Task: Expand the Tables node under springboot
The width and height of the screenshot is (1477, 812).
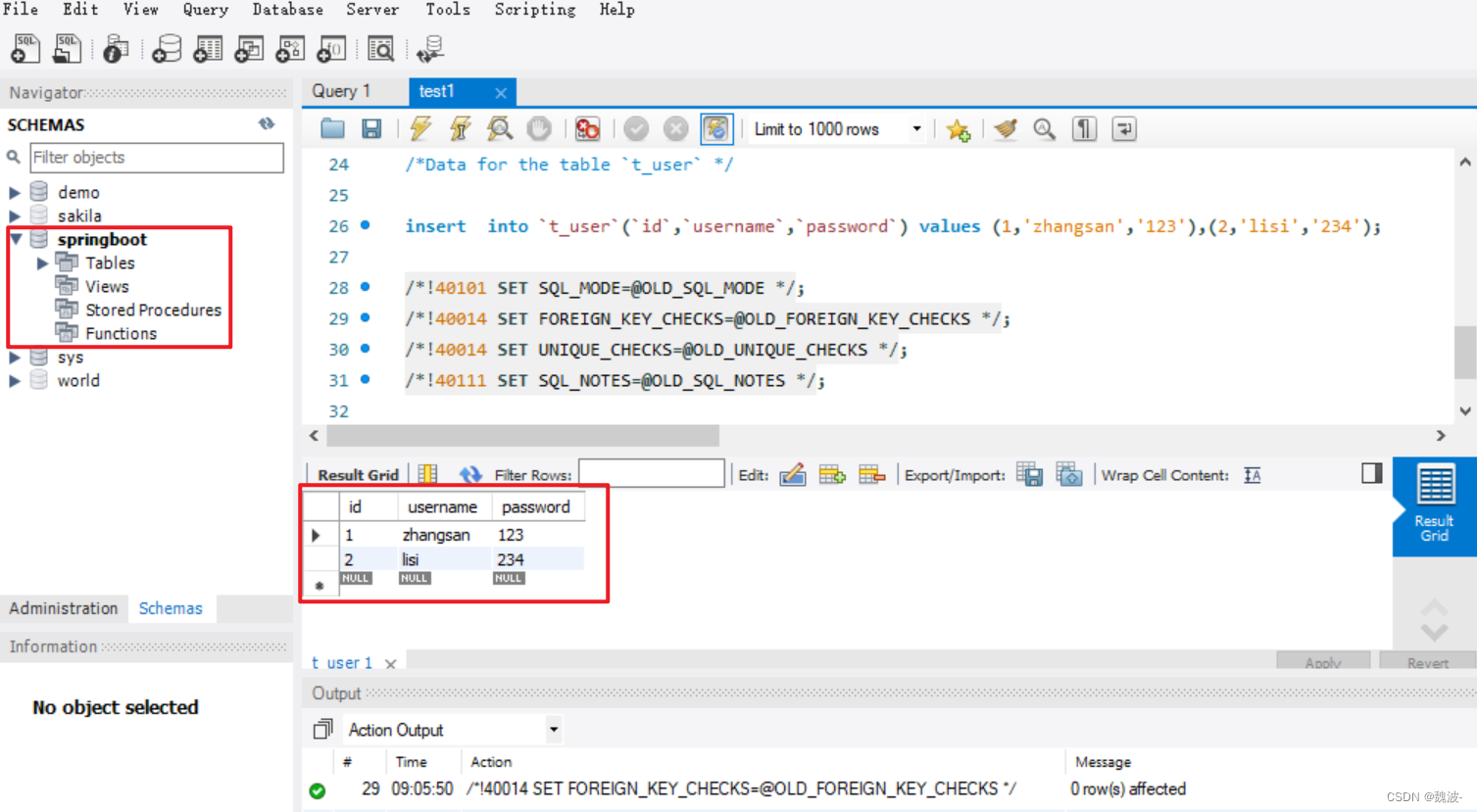Action: point(41,263)
